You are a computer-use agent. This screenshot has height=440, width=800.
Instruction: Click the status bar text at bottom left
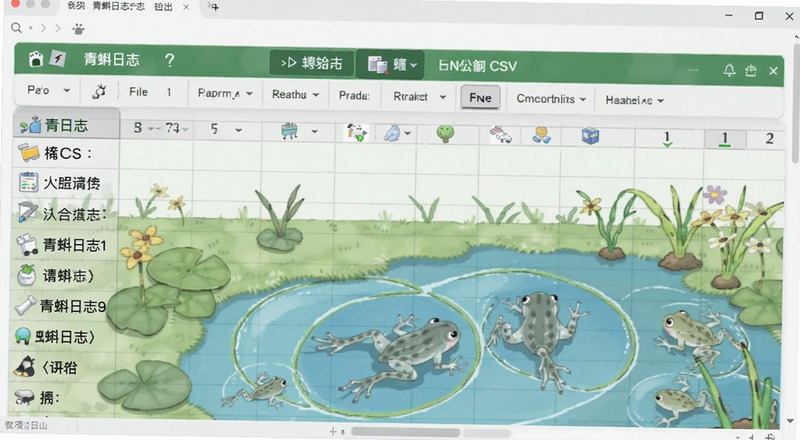[26, 425]
